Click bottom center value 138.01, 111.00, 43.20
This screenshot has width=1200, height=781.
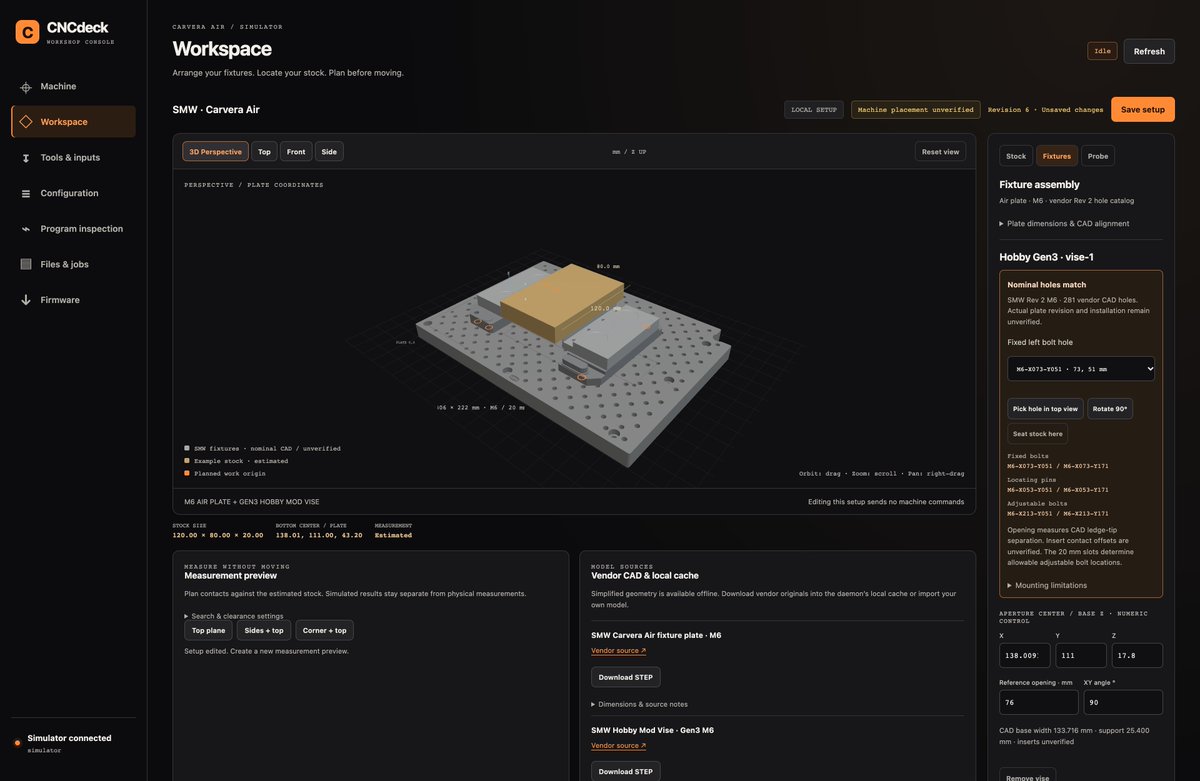(319, 535)
